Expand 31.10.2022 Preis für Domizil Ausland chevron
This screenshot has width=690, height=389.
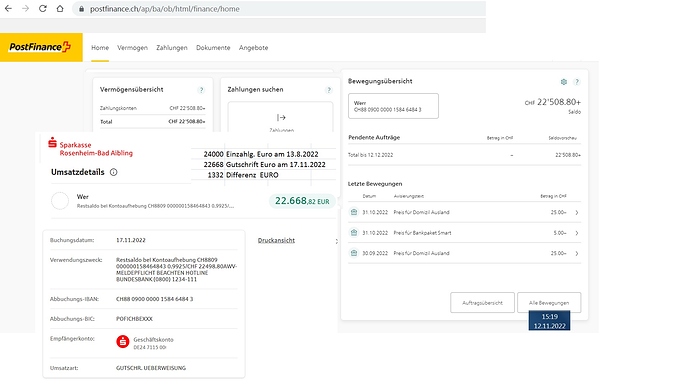click(x=577, y=213)
